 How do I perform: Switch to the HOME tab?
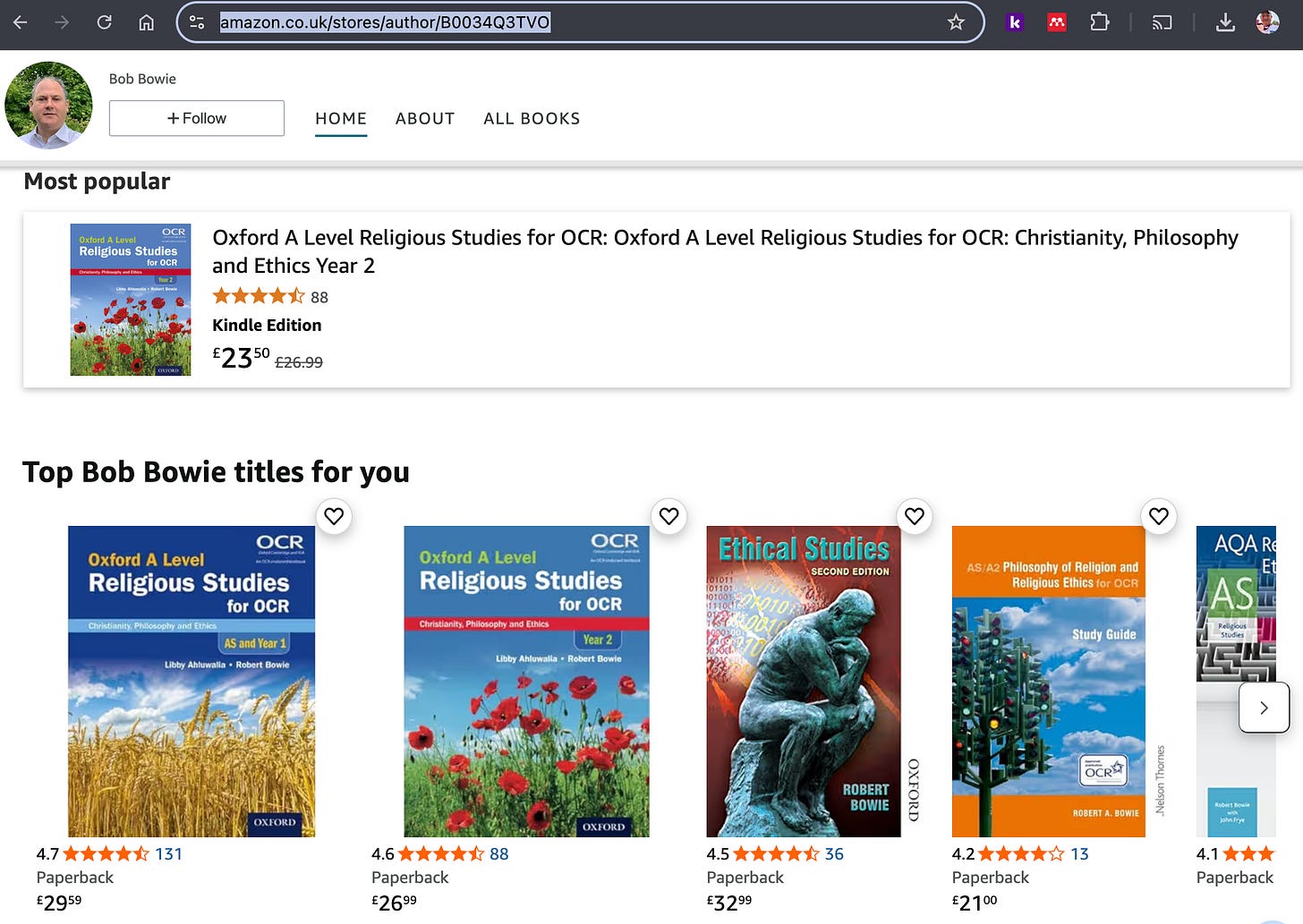pyautogui.click(x=341, y=118)
